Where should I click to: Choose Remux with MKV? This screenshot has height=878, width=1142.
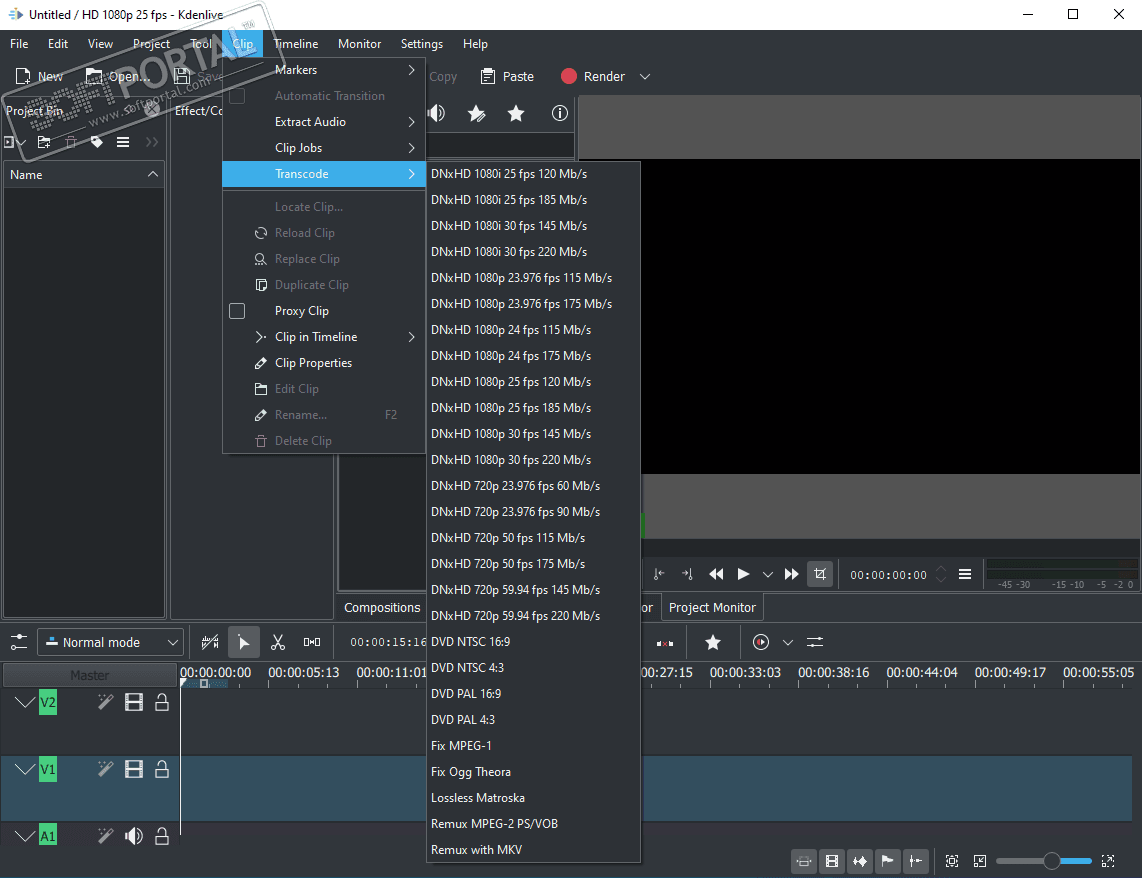point(533,850)
